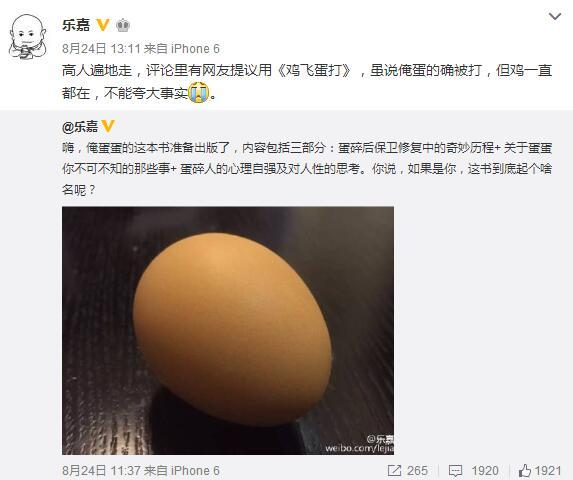
Task: Open the @乐嘉 mention link in the repost
Action: click(x=80, y=126)
